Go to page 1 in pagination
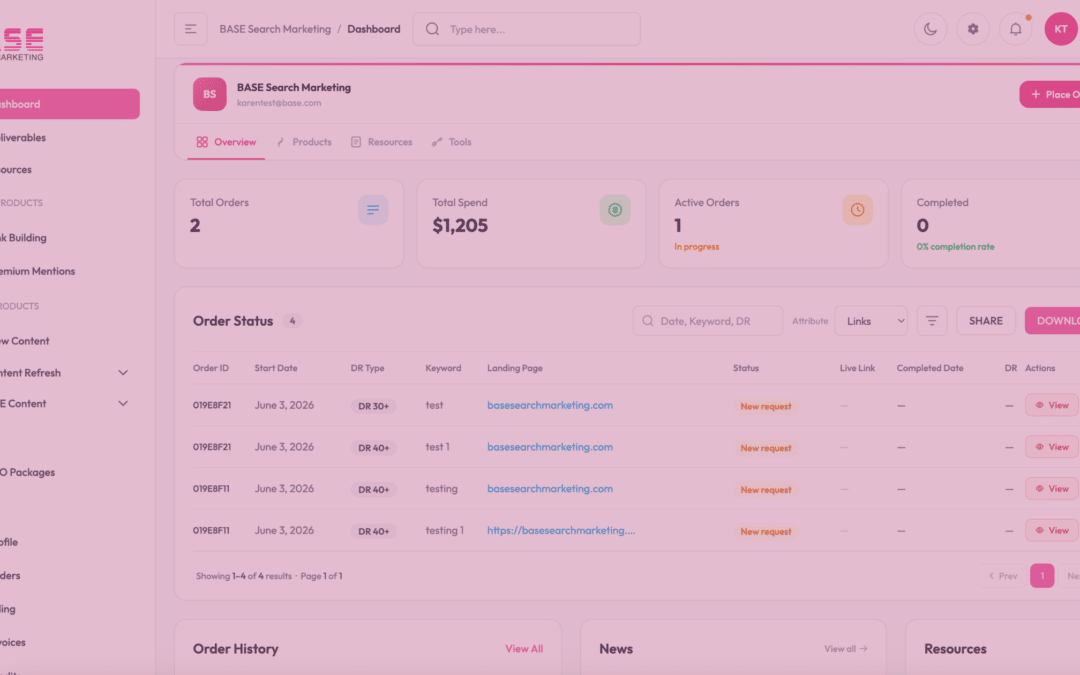The width and height of the screenshot is (1080, 675). click(1042, 576)
